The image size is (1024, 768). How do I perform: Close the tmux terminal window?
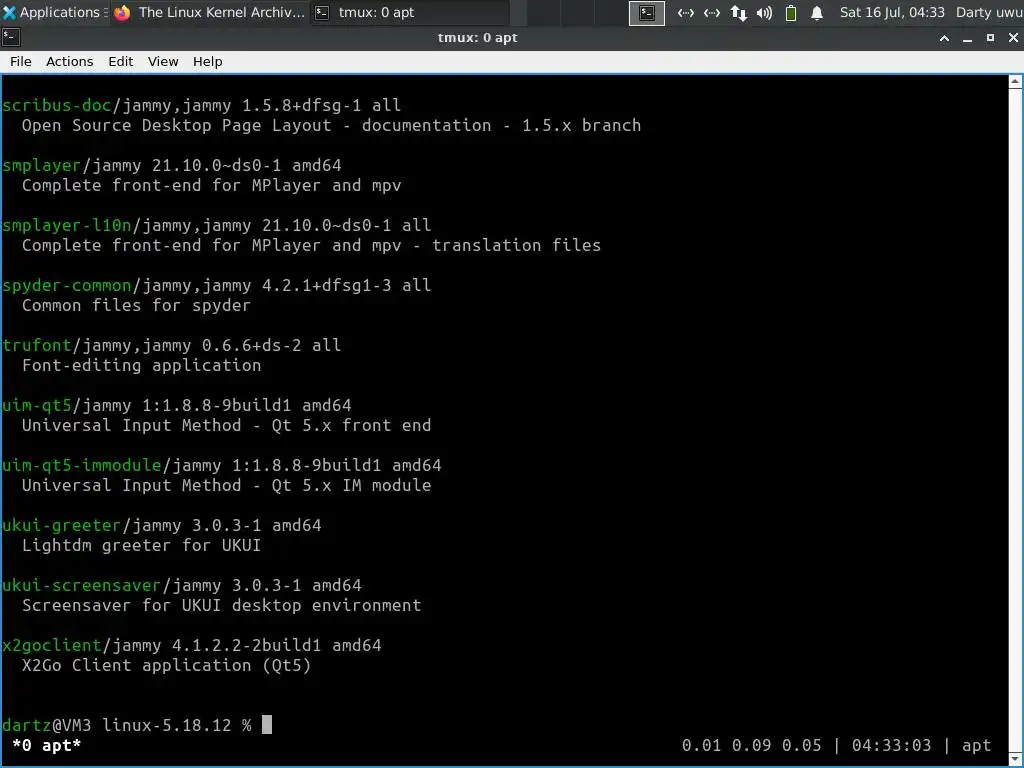click(1013, 39)
